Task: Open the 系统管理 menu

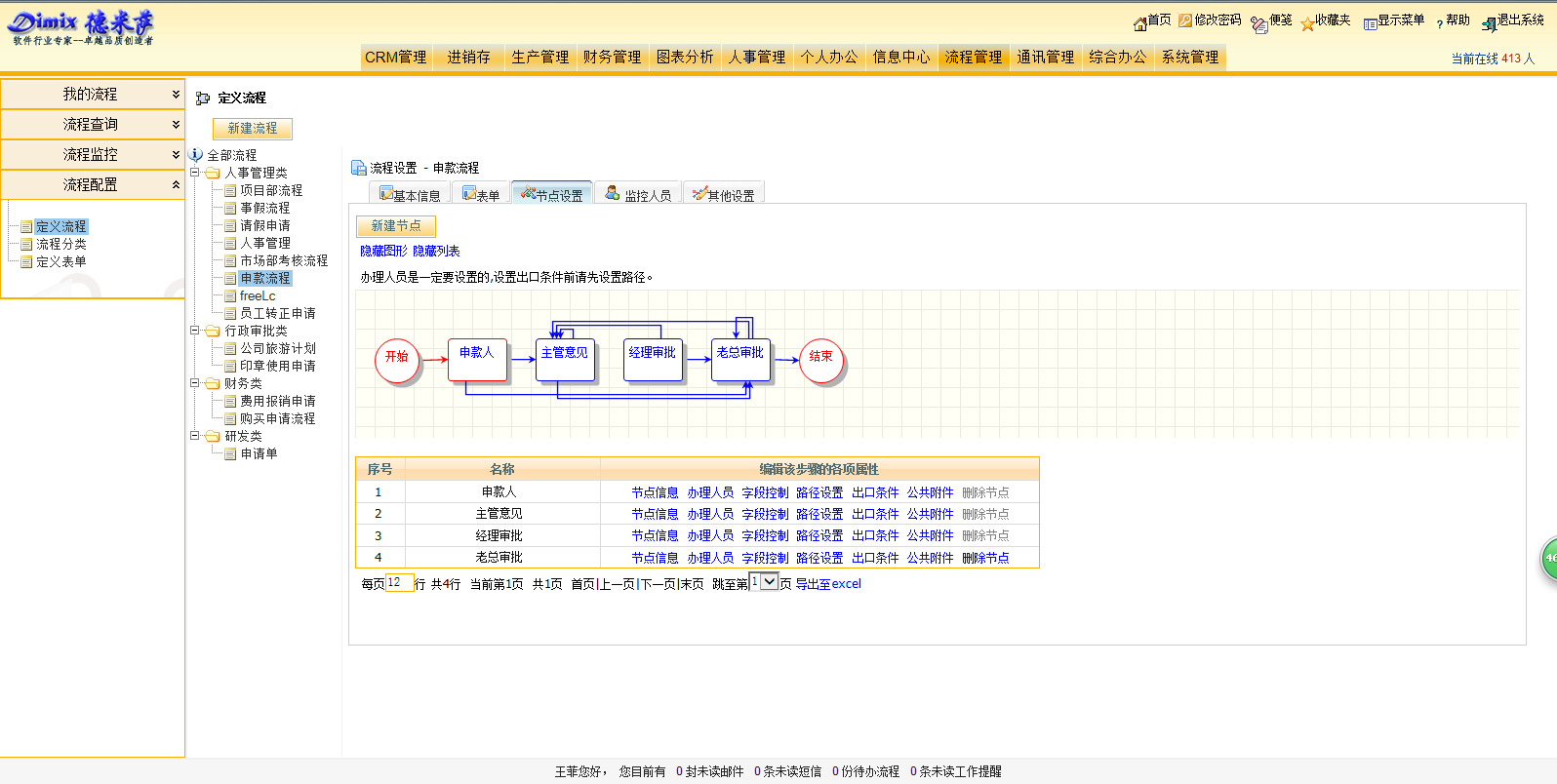Action: pyautogui.click(x=1190, y=58)
